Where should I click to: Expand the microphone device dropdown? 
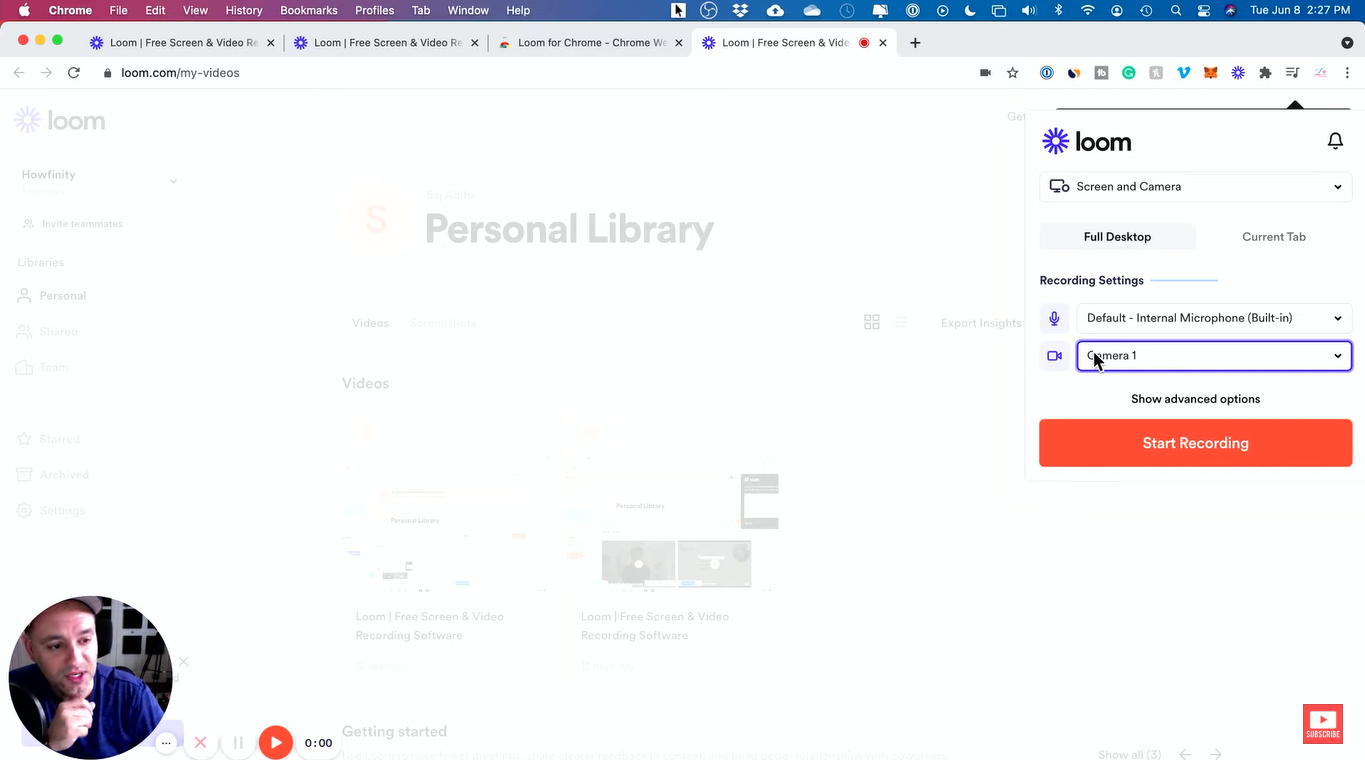[x=1337, y=318]
